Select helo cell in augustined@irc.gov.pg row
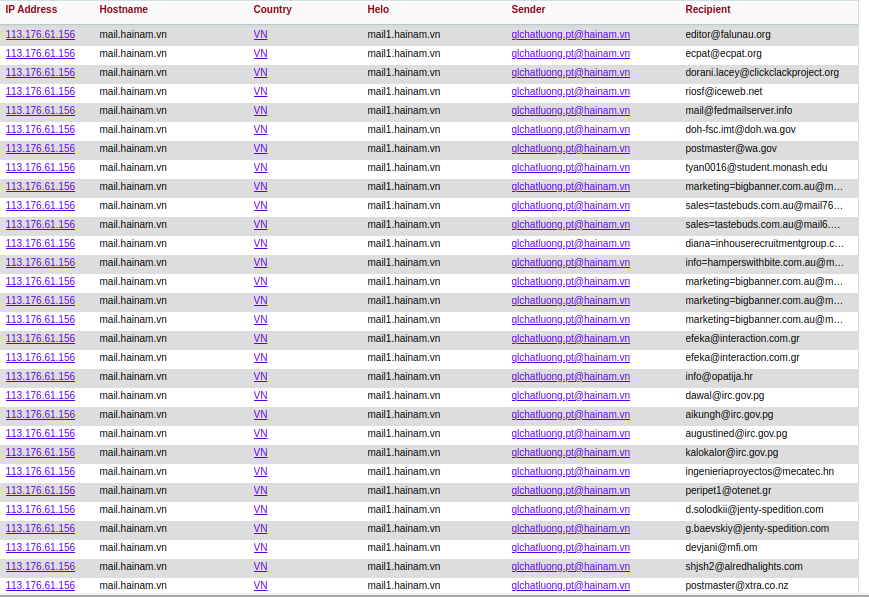 [x=403, y=433]
